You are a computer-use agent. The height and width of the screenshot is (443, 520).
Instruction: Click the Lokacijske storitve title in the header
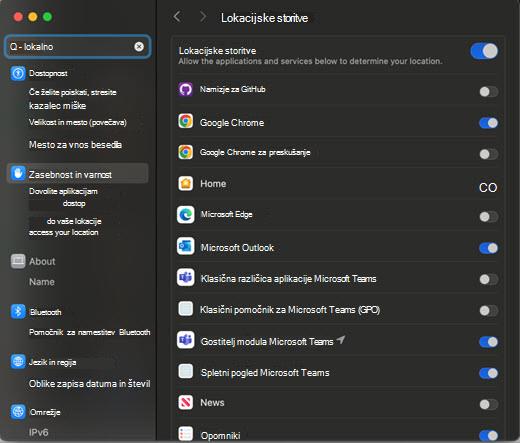pos(264,18)
